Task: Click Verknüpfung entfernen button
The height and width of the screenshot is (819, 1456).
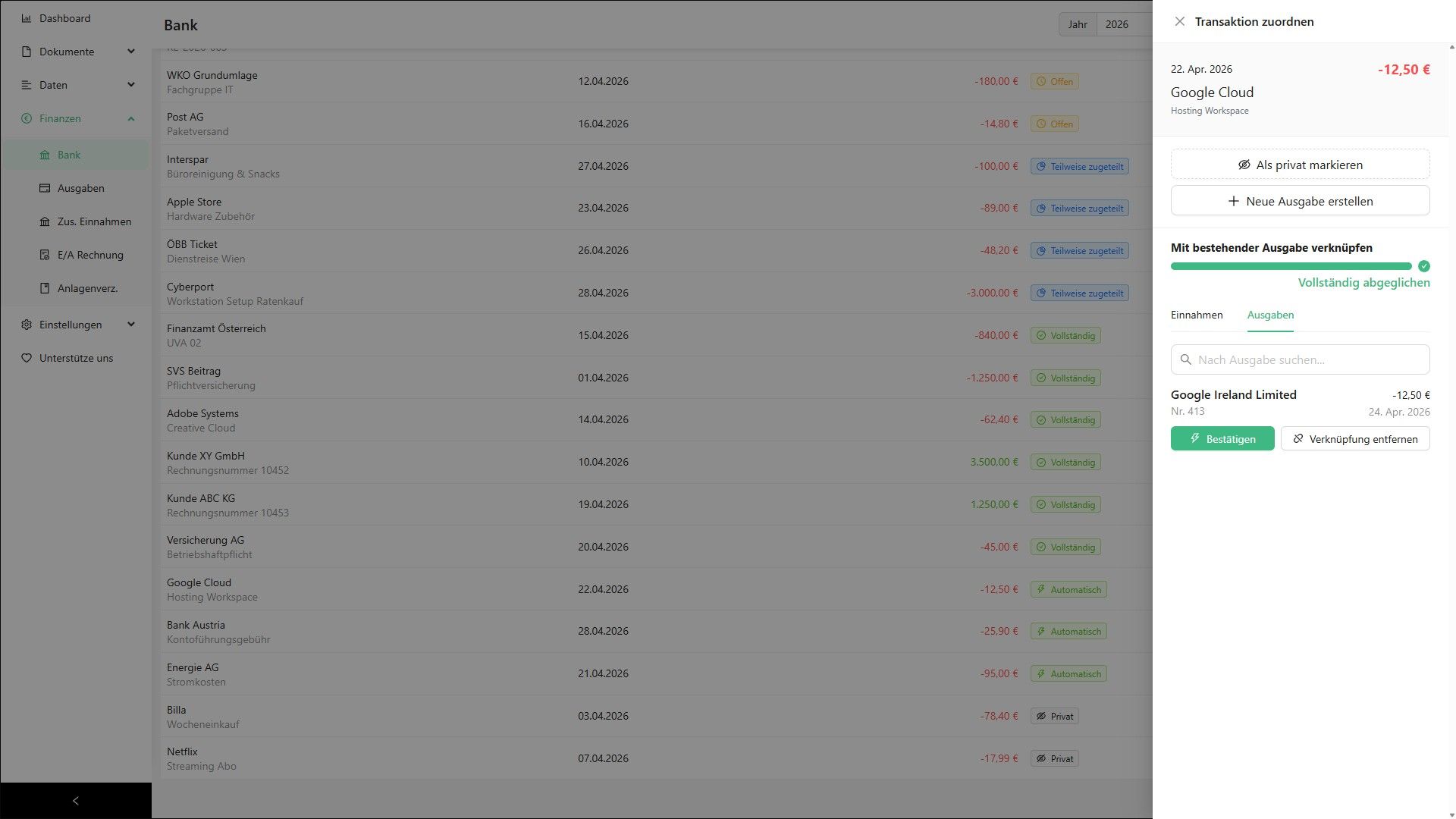Action: (1355, 438)
